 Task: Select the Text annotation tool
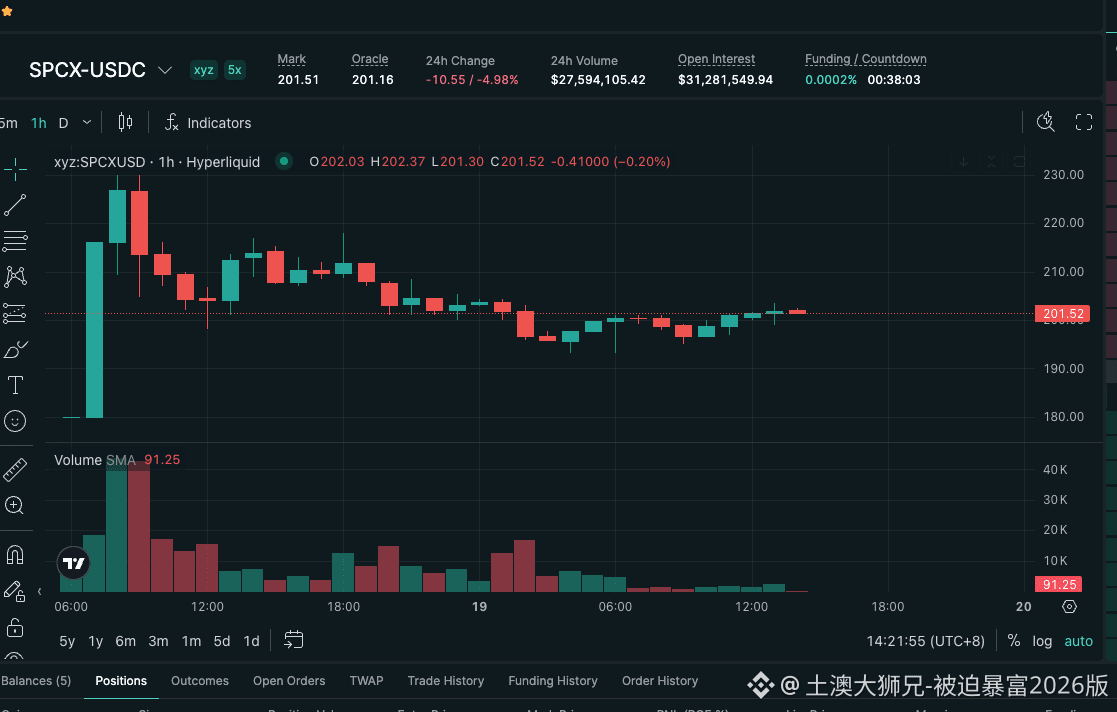point(15,385)
